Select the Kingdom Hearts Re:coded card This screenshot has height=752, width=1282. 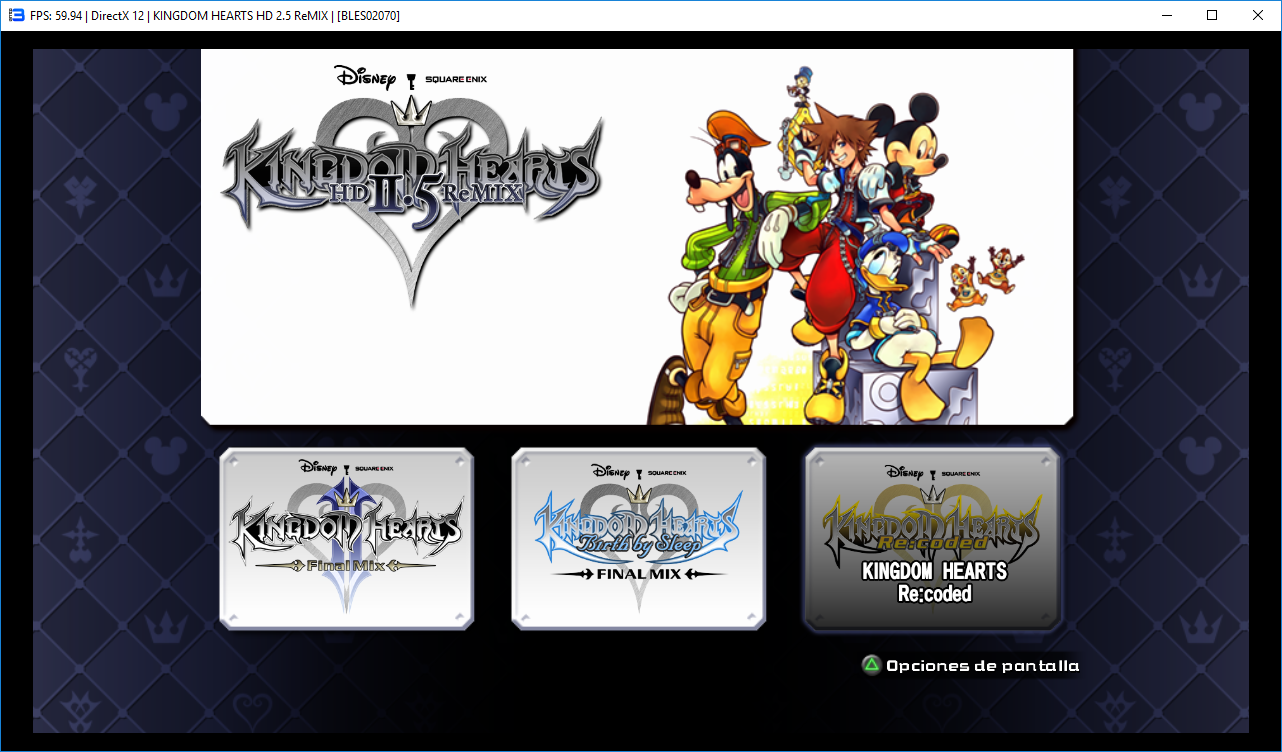point(932,538)
